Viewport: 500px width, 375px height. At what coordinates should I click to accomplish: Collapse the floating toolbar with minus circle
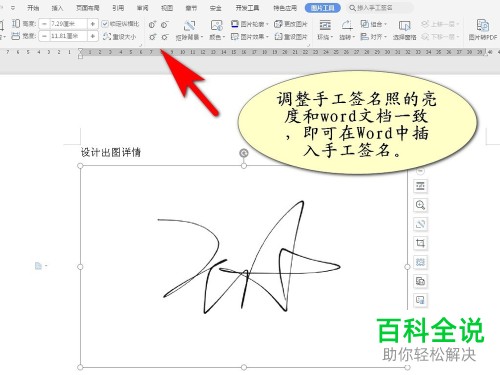[420, 171]
